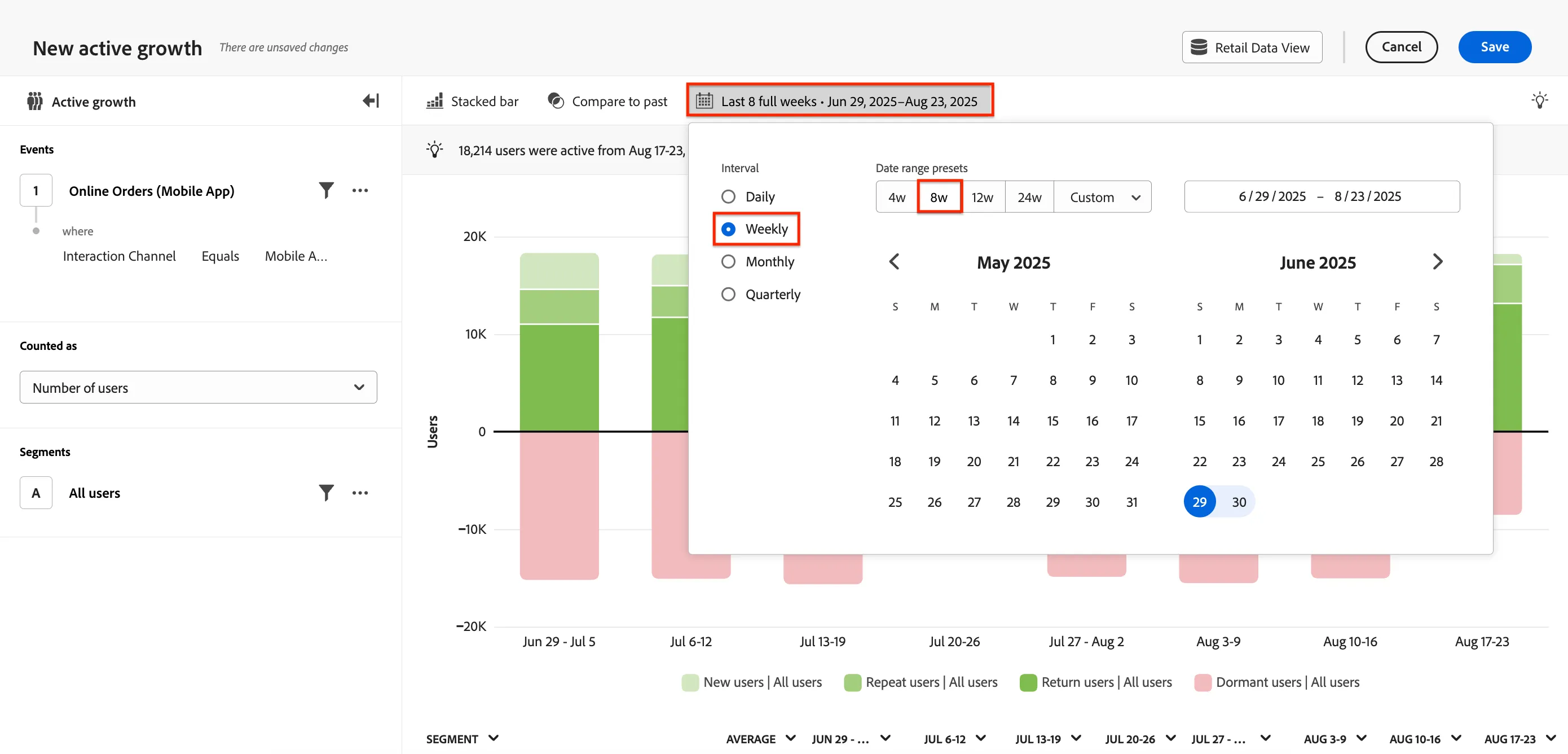
Task: Expand the AUG 3-9 column menu
Action: (x=1361, y=738)
